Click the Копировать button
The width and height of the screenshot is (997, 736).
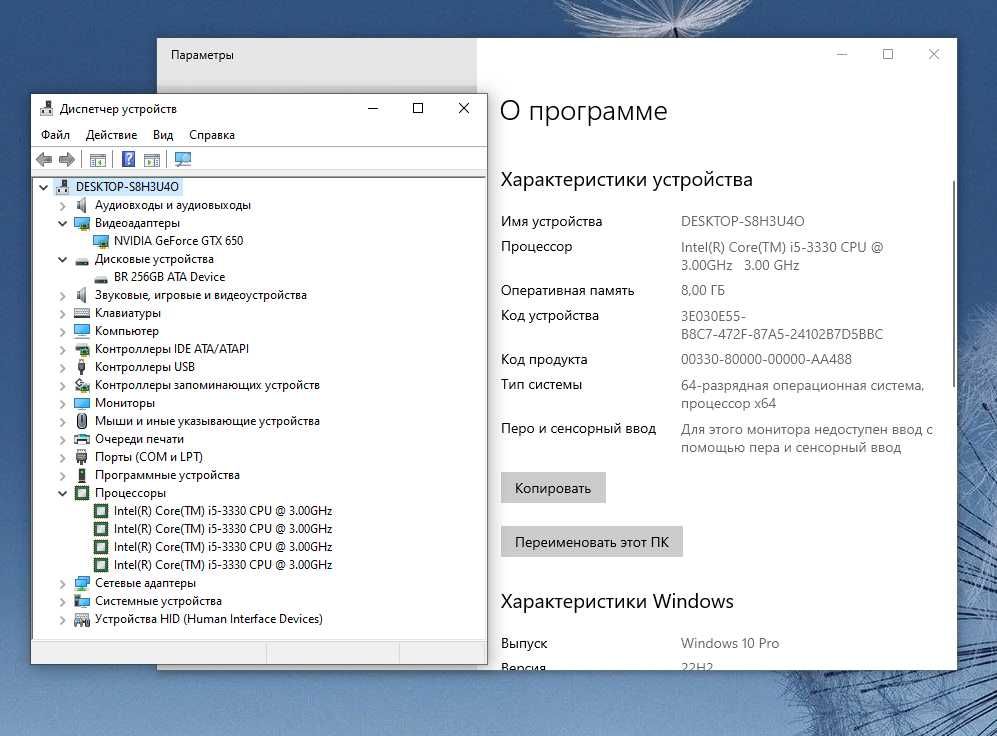[553, 487]
